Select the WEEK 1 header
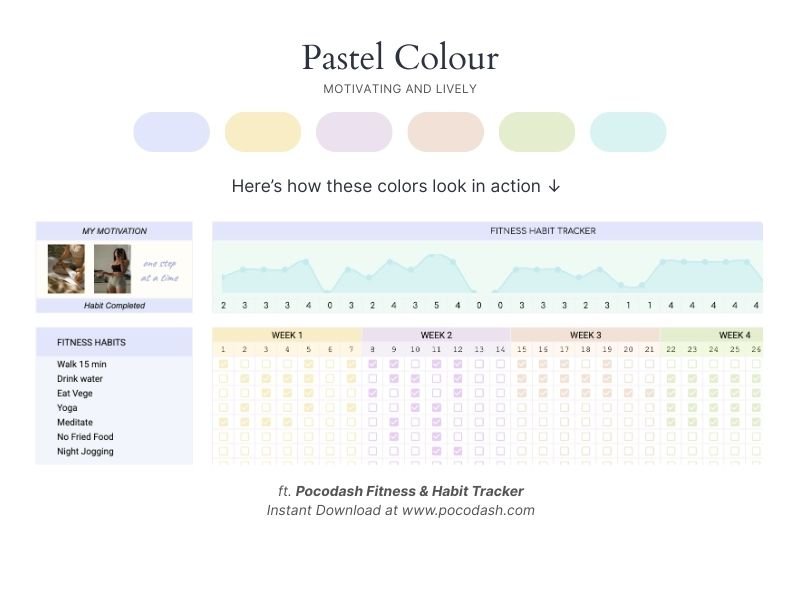 (287, 335)
